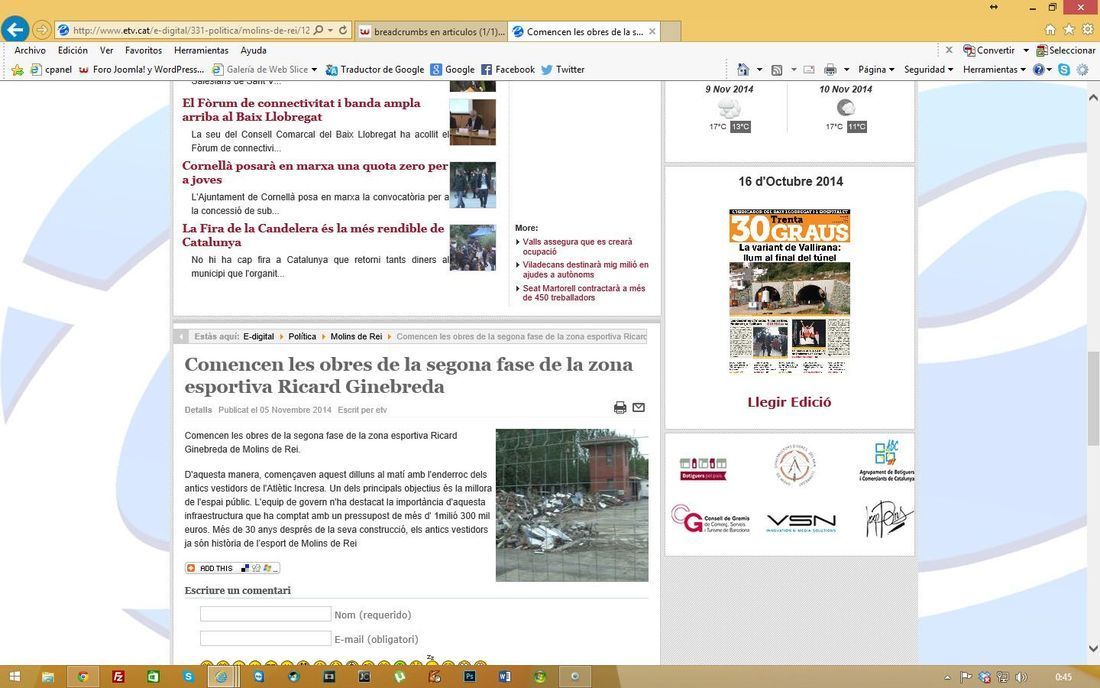Open FileZilla from the taskbar
This screenshot has height=688, width=1100.
[118, 677]
